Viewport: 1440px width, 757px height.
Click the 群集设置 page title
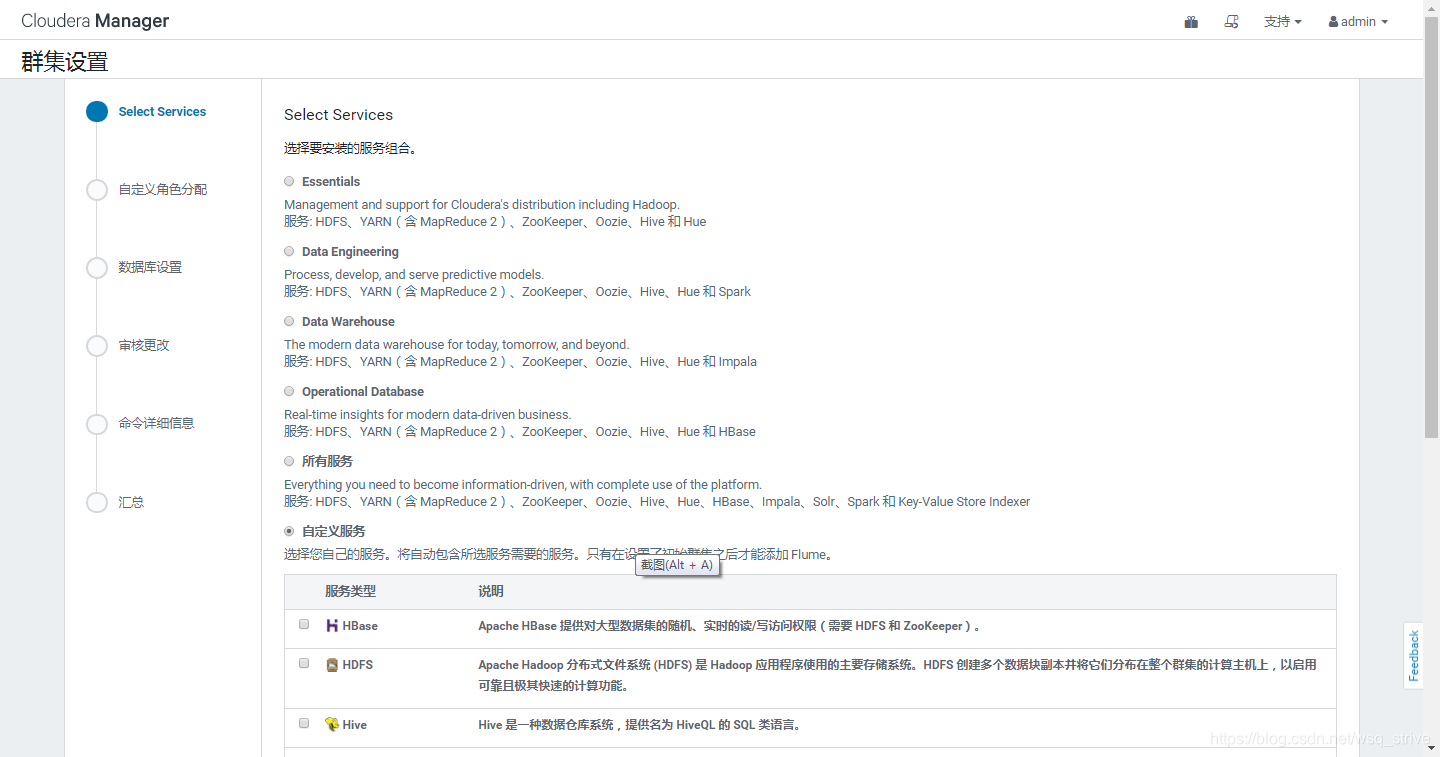coord(65,62)
